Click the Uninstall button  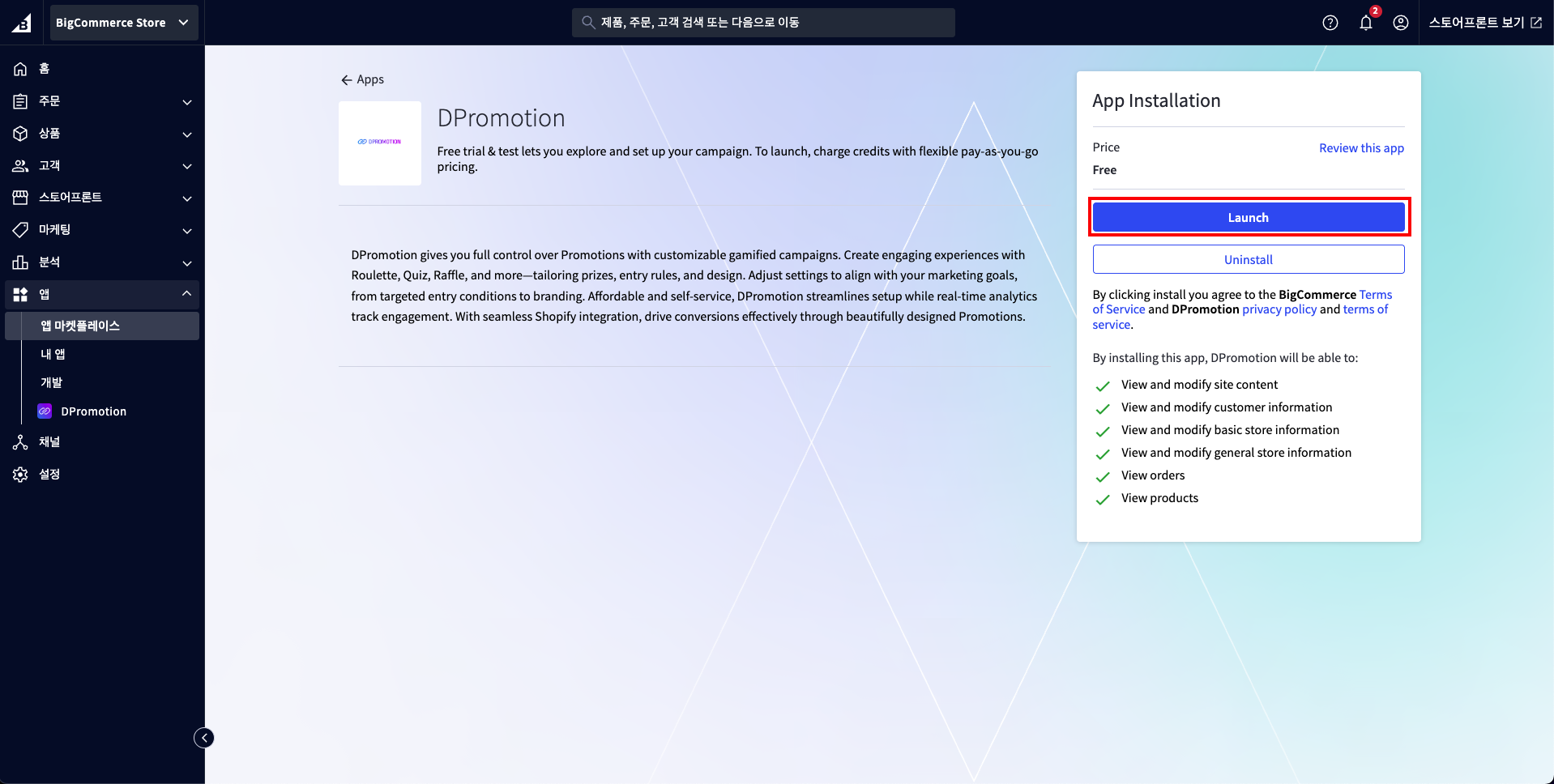(1249, 259)
